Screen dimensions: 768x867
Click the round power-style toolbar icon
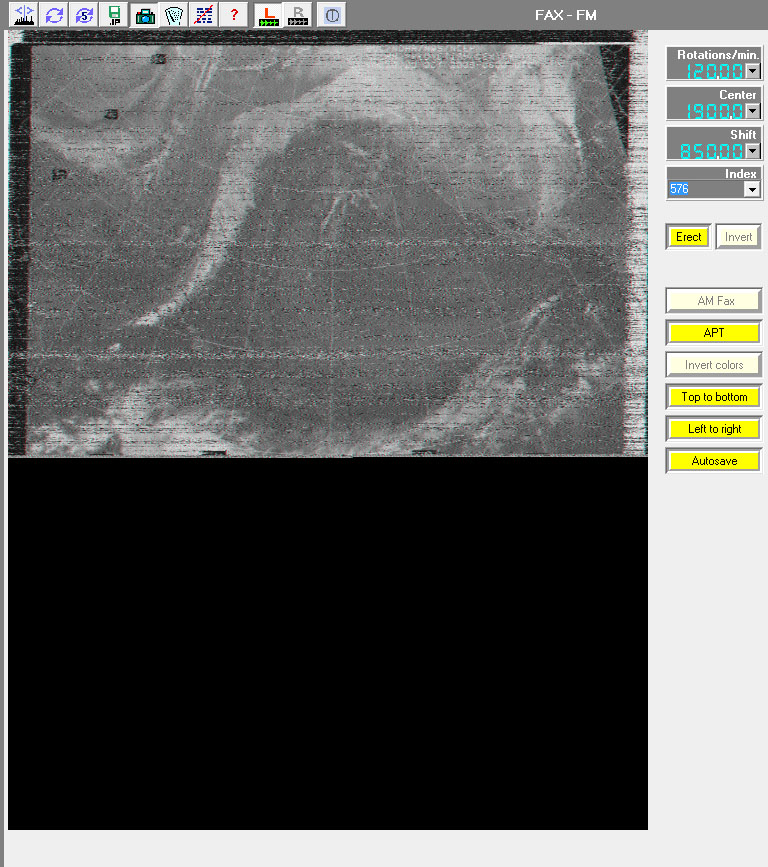click(x=332, y=15)
